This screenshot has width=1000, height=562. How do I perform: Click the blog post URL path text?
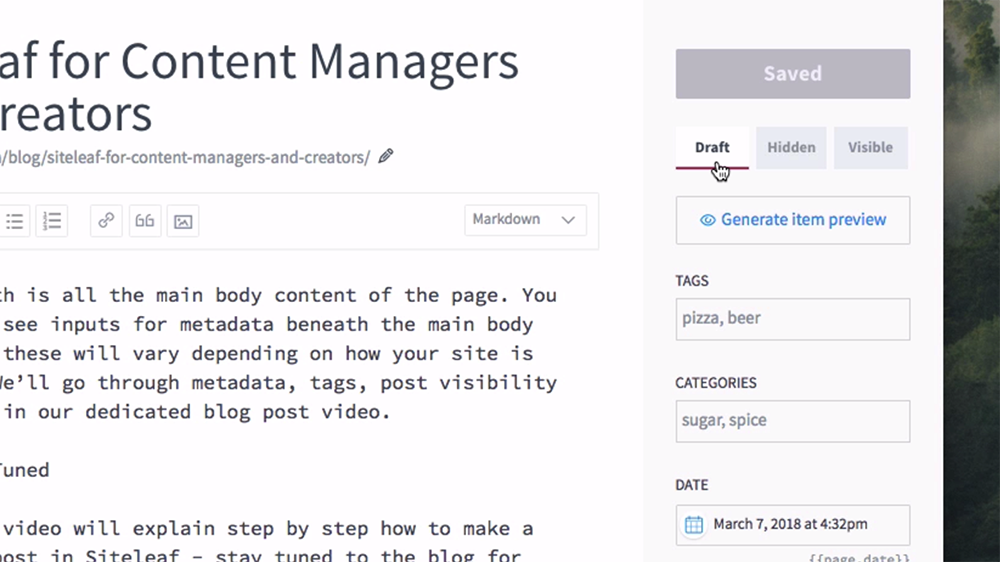point(185,158)
